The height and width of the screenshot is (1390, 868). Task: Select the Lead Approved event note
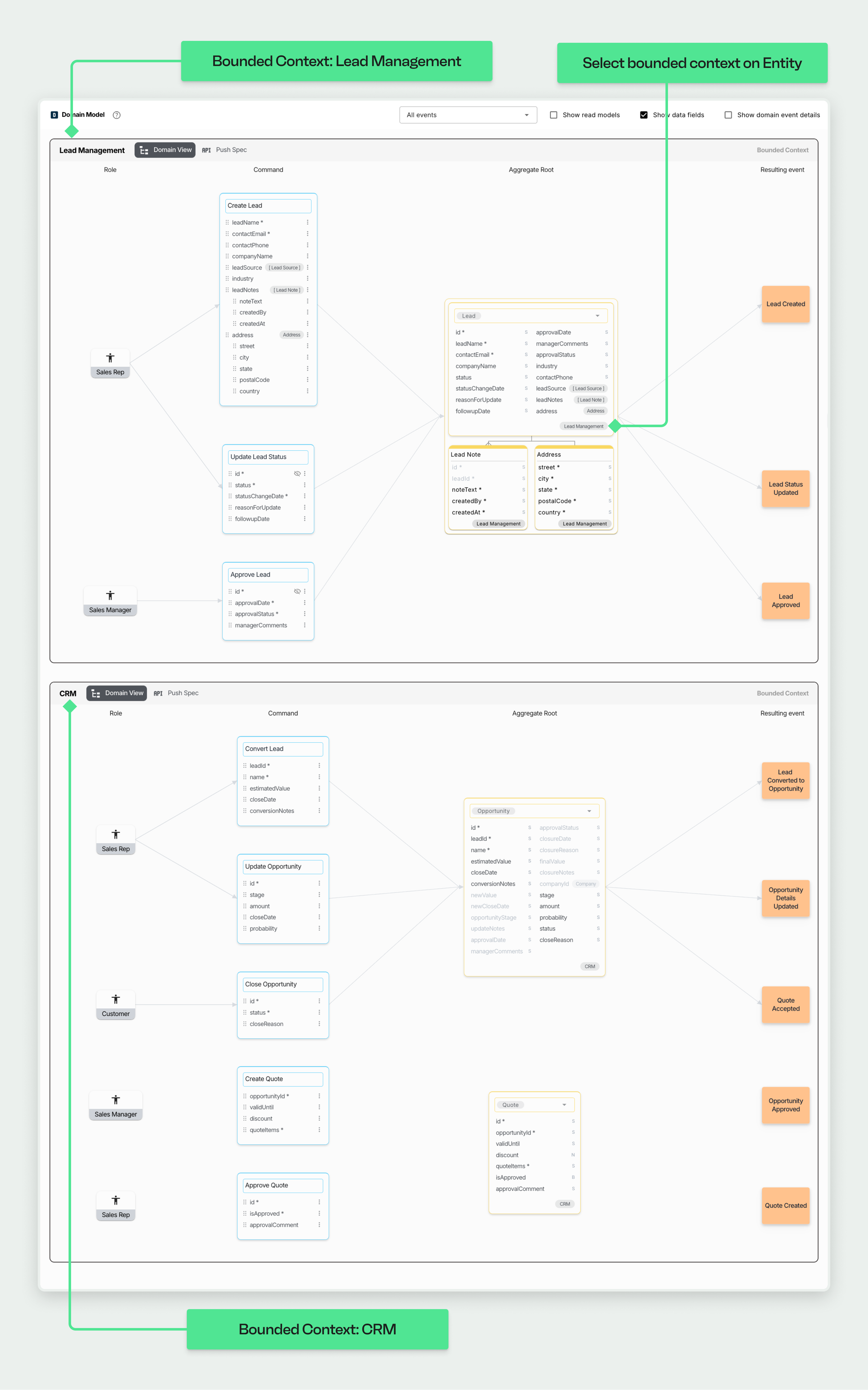coord(785,600)
